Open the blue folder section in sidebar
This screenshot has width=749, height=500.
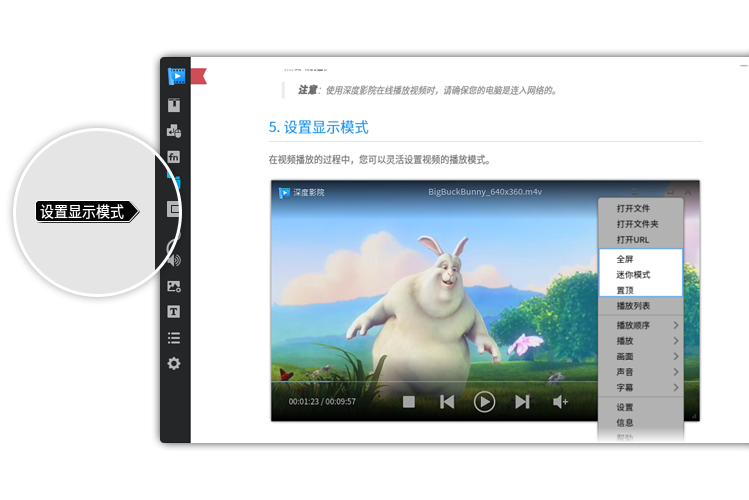pos(175,181)
